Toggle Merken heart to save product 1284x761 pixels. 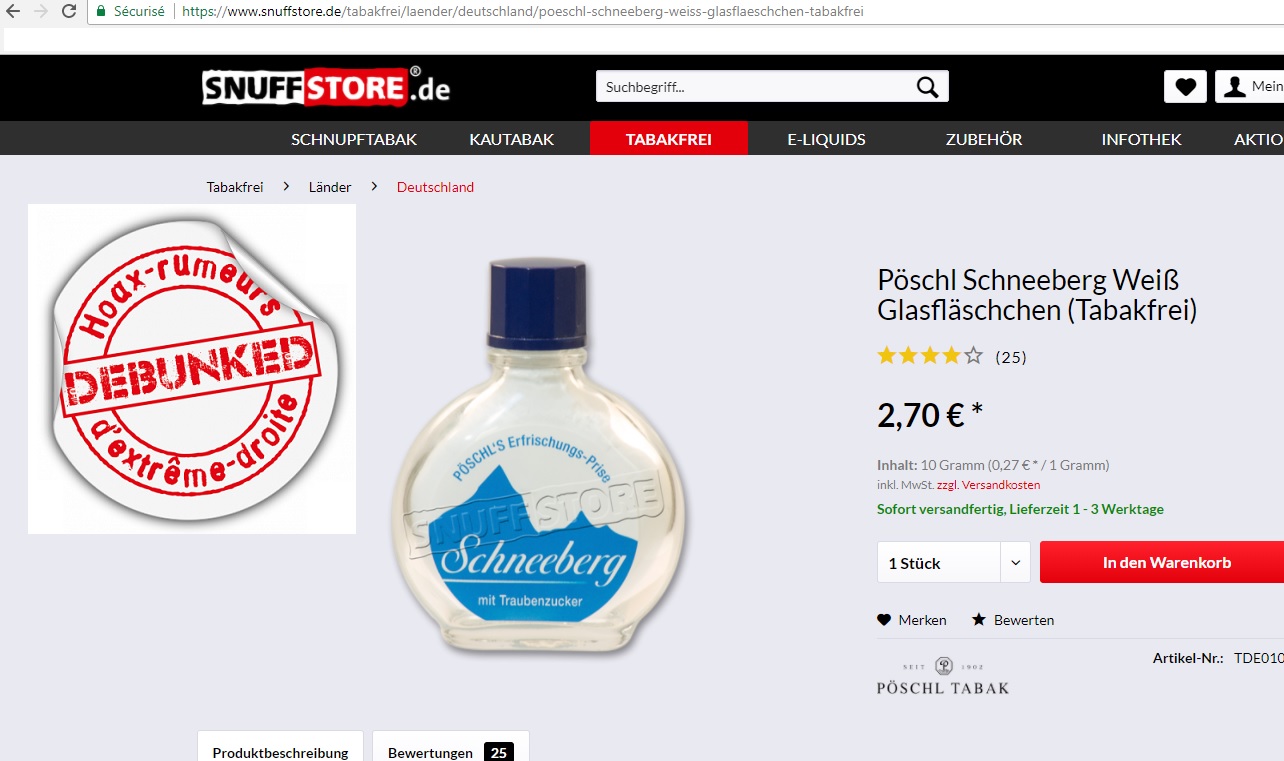coord(884,620)
